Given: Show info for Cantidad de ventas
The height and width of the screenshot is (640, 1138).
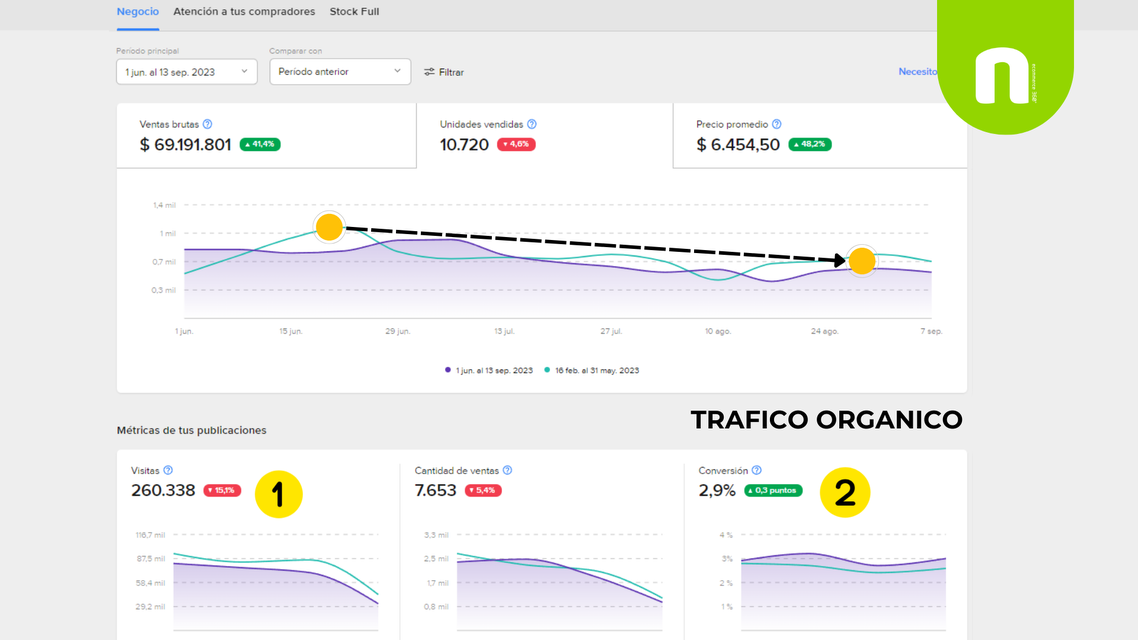Looking at the screenshot, I should (x=507, y=470).
